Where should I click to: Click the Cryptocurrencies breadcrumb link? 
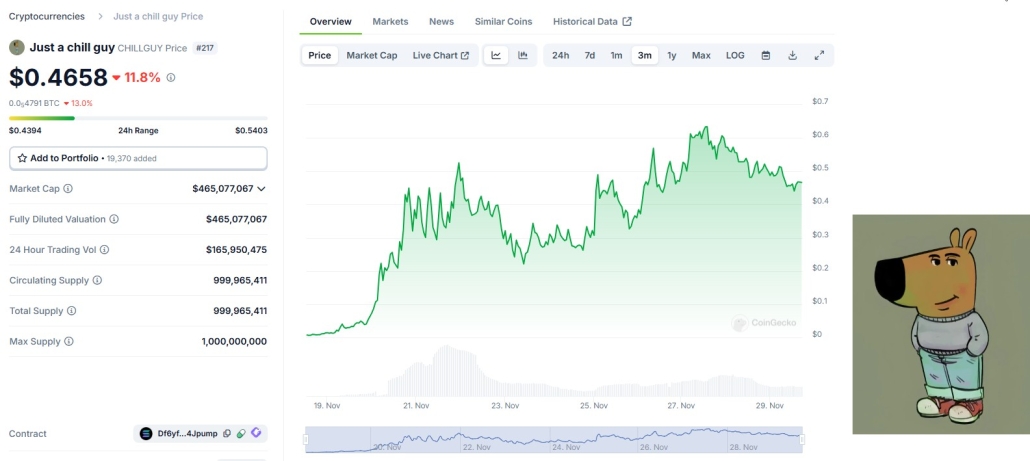click(46, 16)
